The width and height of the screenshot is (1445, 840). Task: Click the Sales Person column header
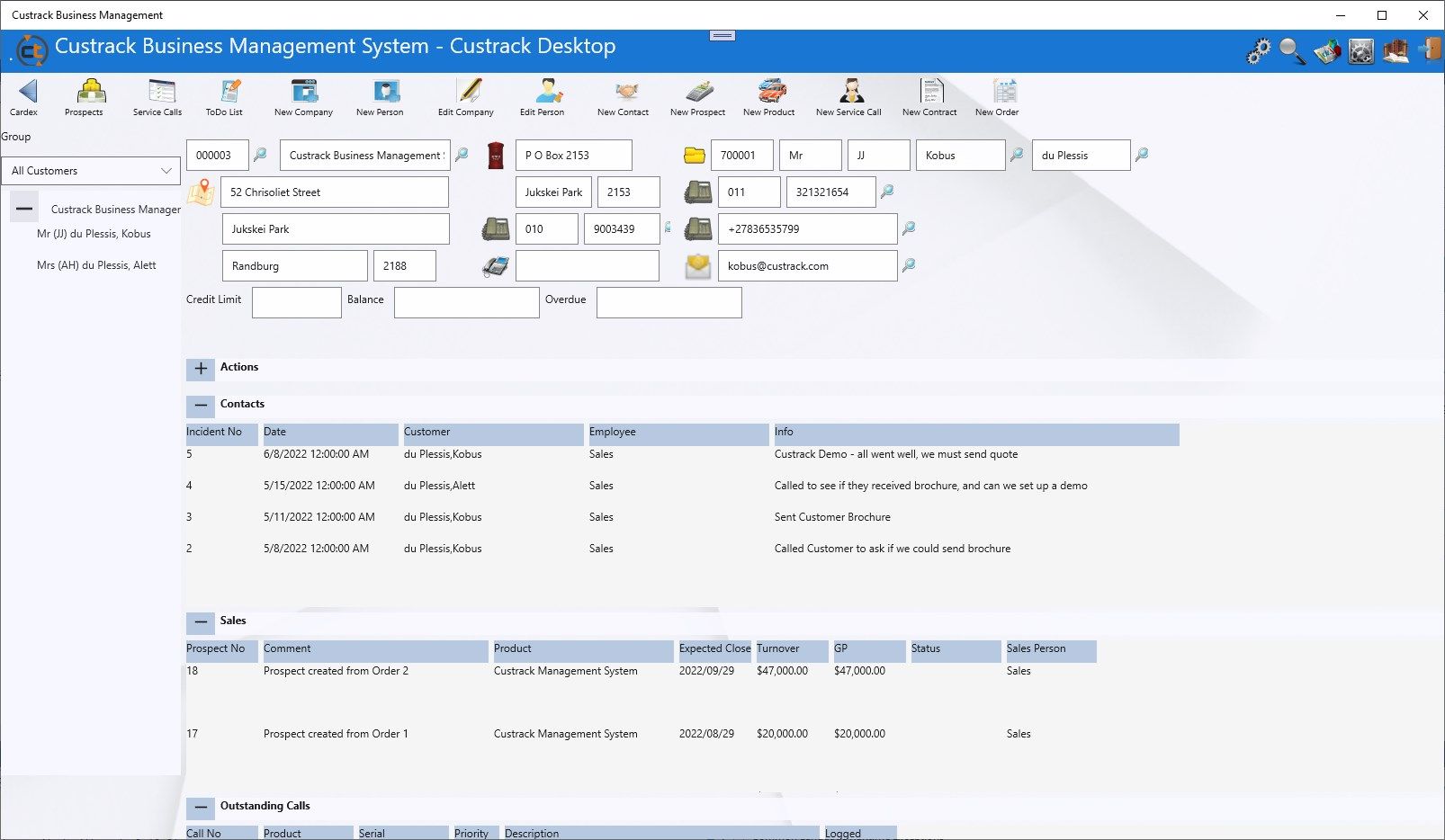pyautogui.click(x=1051, y=651)
